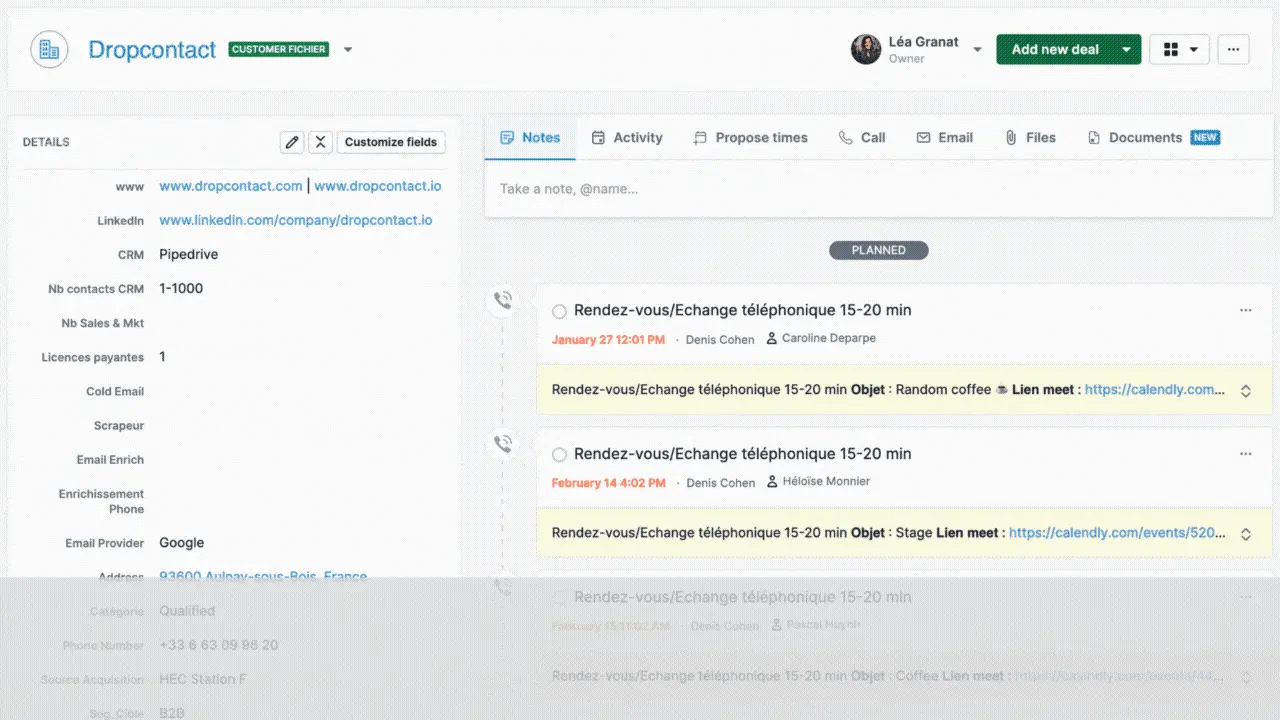This screenshot has width=1280, height=720.
Task: Click Denis Cohen on the January 27 activity
Action: [x=720, y=340]
